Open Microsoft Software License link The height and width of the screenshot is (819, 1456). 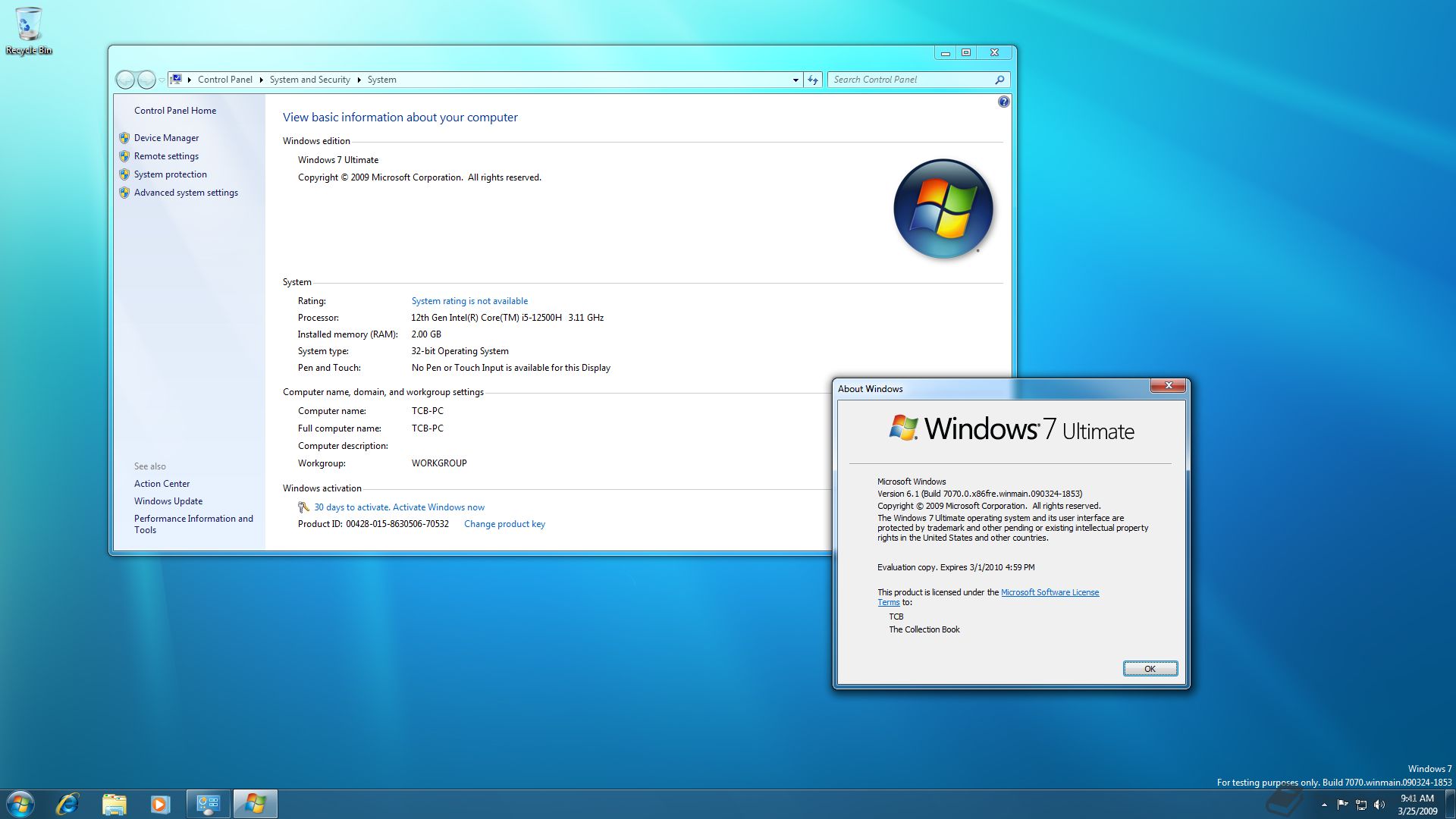[1050, 592]
